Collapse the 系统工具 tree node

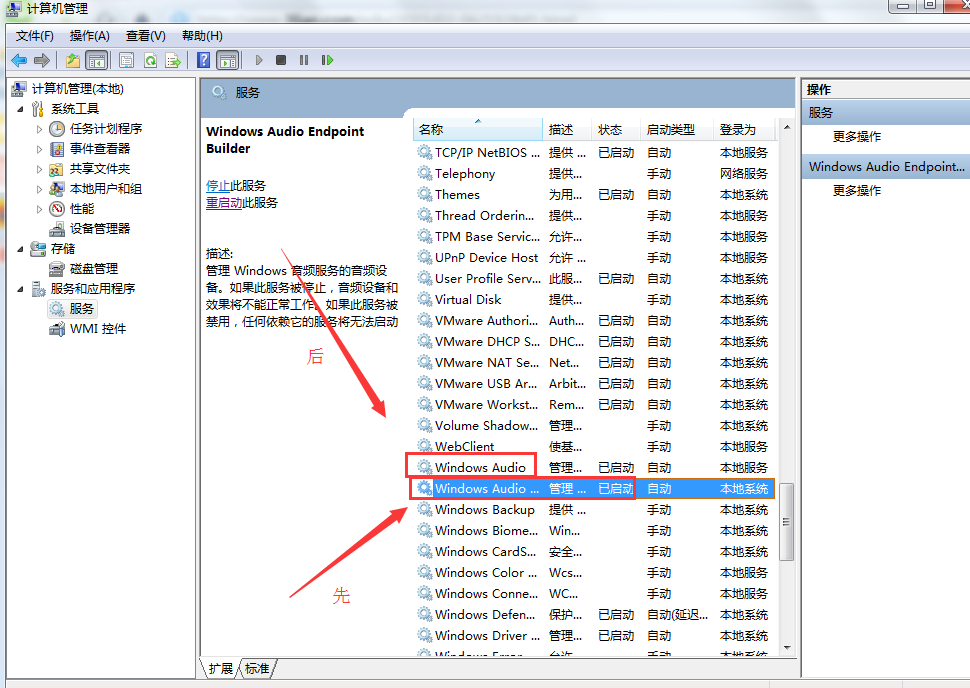[x=20, y=110]
